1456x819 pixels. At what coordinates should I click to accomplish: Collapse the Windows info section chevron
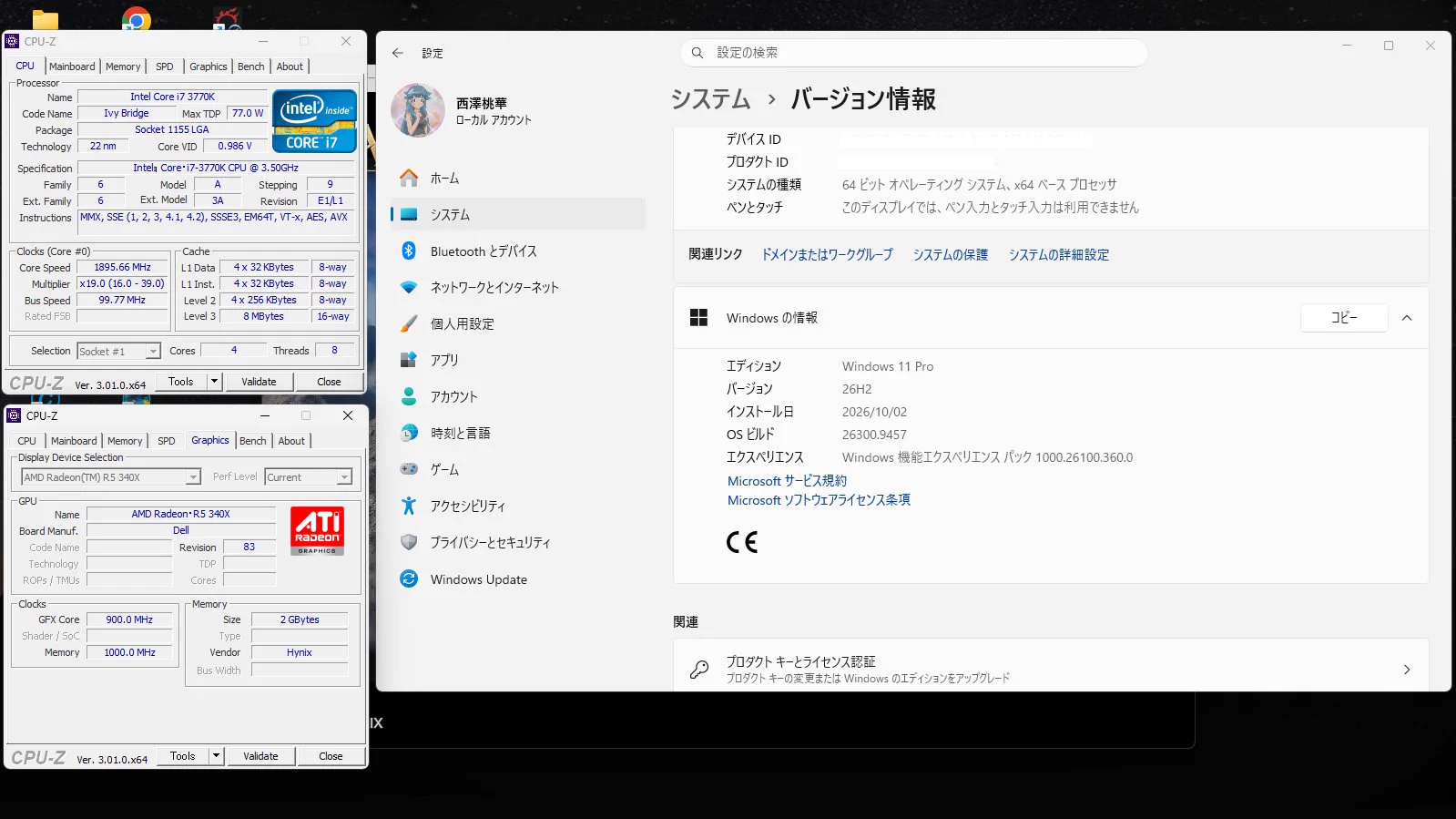tap(1407, 318)
